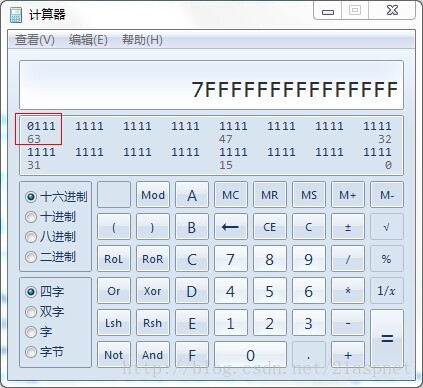Click the C clear button beside CE
This screenshot has height=388, width=423.
pyautogui.click(x=309, y=227)
